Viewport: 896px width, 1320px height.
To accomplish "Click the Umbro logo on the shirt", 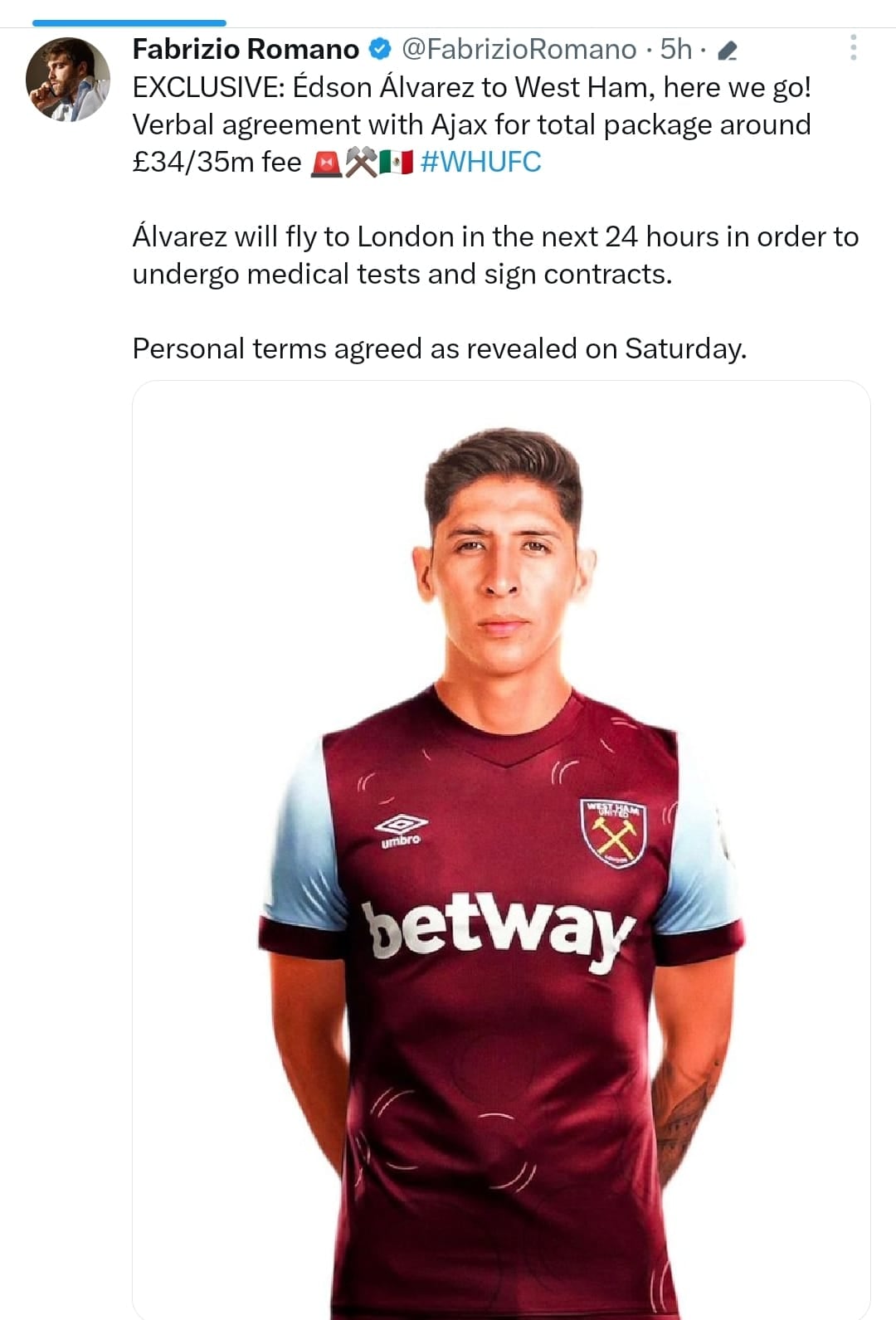I will [x=401, y=830].
